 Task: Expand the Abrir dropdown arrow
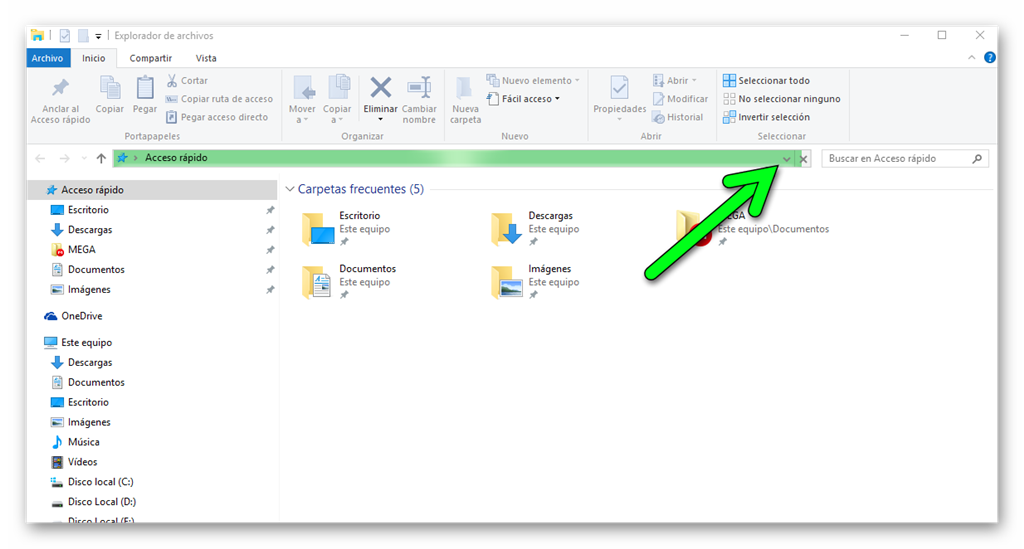694,80
